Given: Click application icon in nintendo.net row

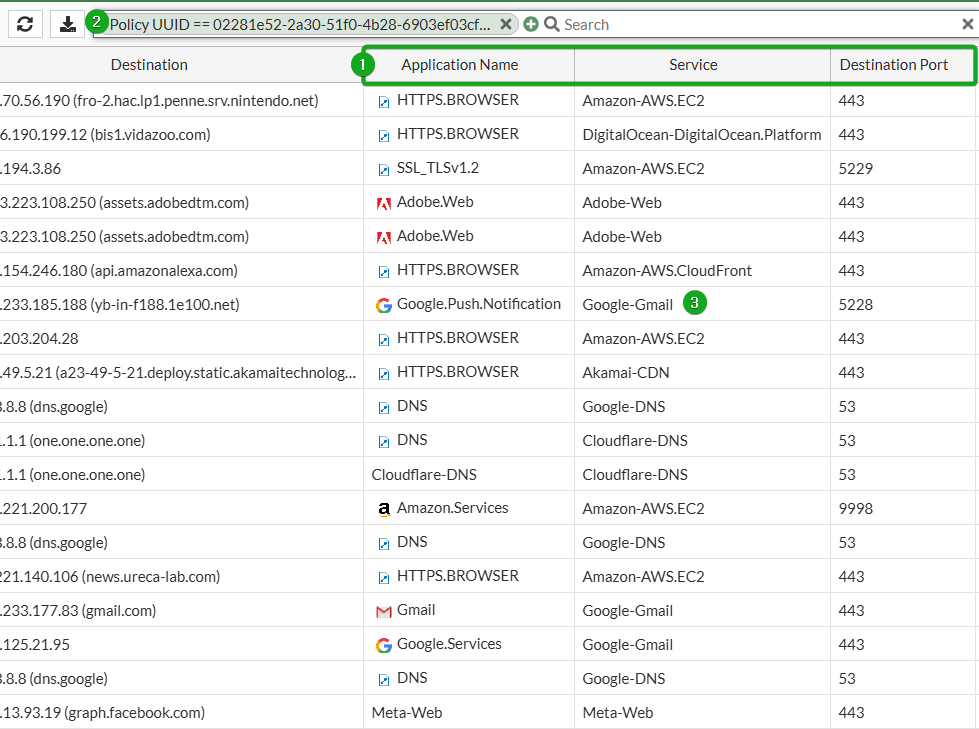Looking at the screenshot, I should pos(383,101).
